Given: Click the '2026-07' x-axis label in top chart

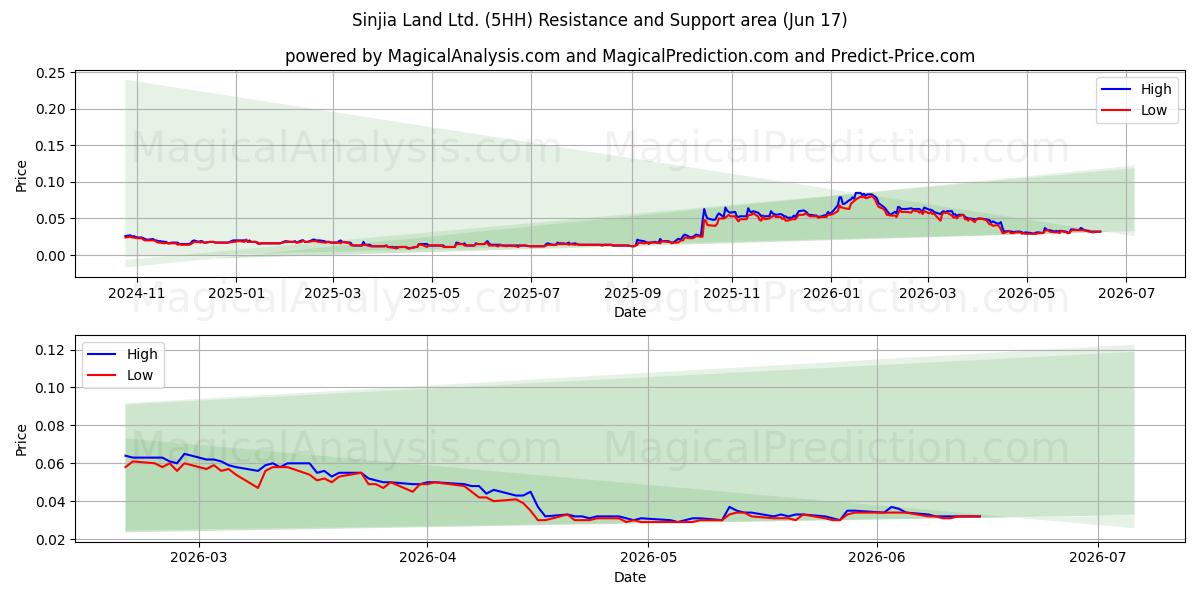Looking at the screenshot, I should 1126,294.
